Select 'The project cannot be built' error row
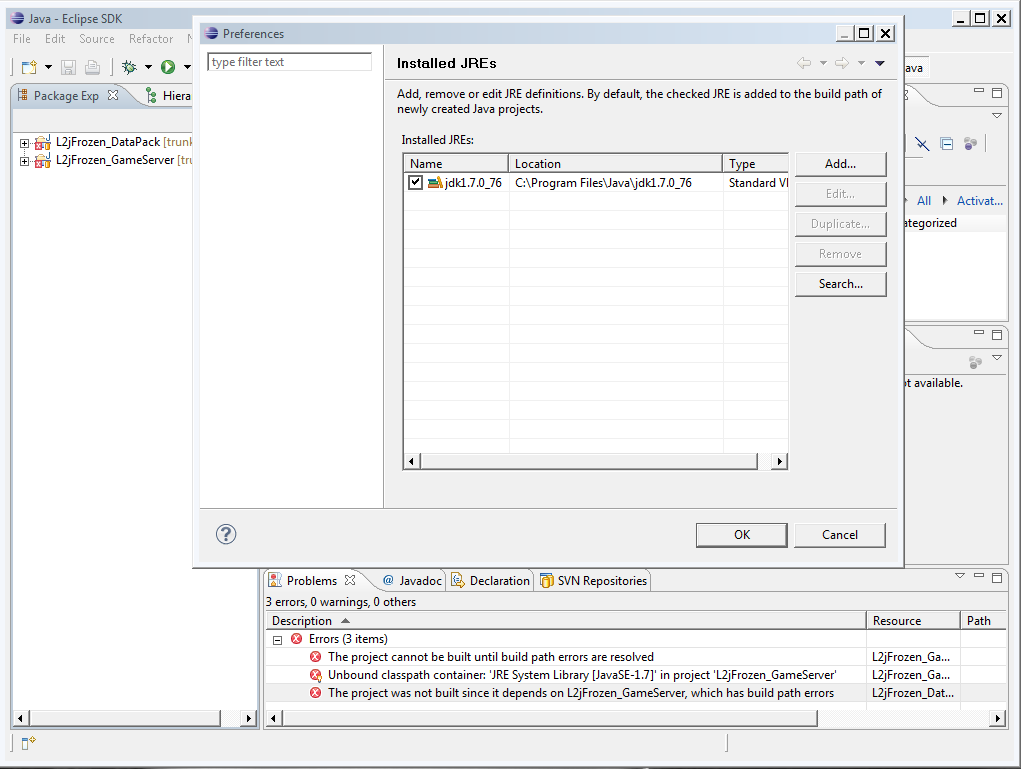The height and width of the screenshot is (769, 1021). tap(635, 657)
